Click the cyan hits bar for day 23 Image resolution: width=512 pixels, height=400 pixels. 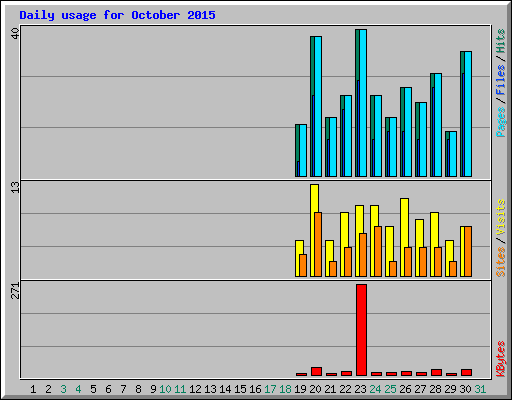tap(363, 103)
